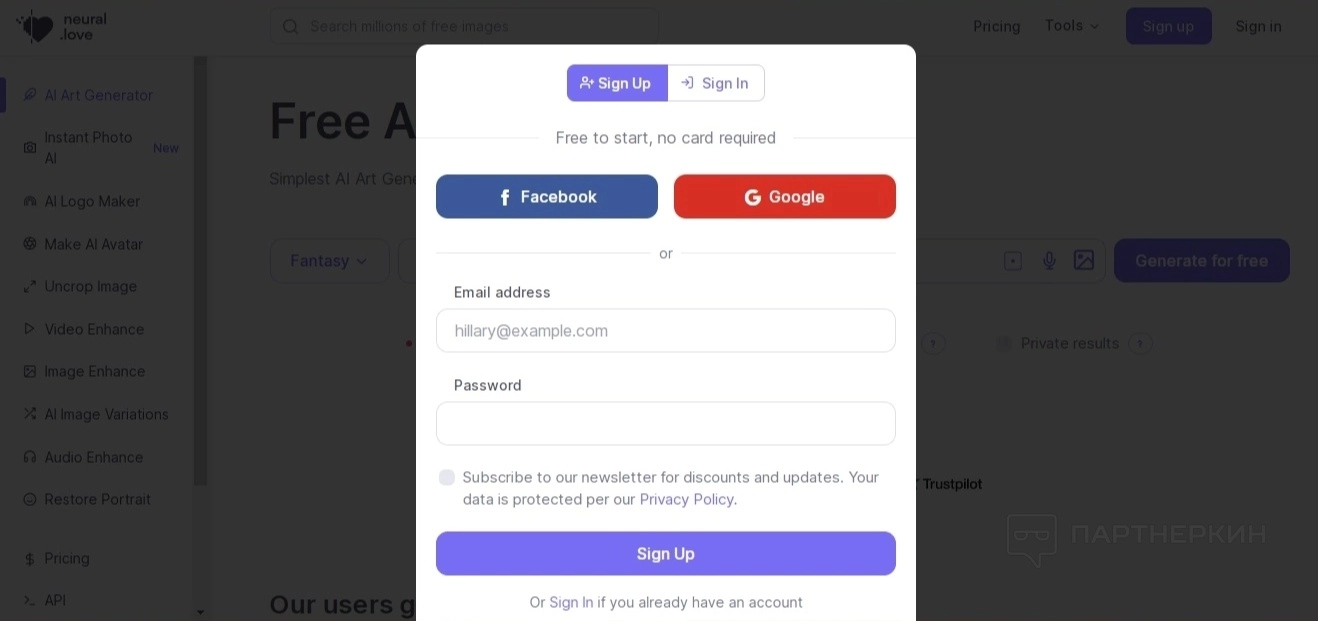This screenshot has width=1318, height=621.
Task: Expand the Tools dropdown menu
Action: (1072, 26)
